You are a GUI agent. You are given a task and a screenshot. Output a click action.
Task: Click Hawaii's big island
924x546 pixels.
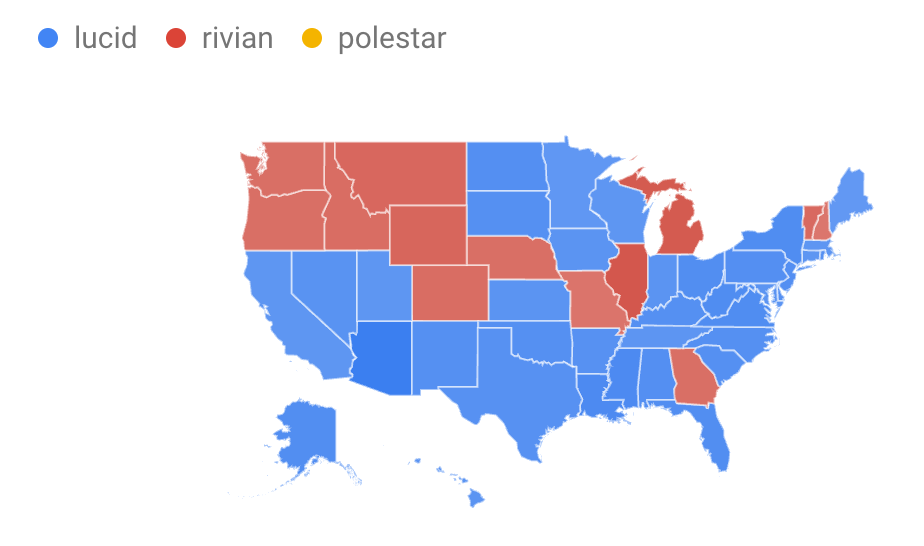476,499
